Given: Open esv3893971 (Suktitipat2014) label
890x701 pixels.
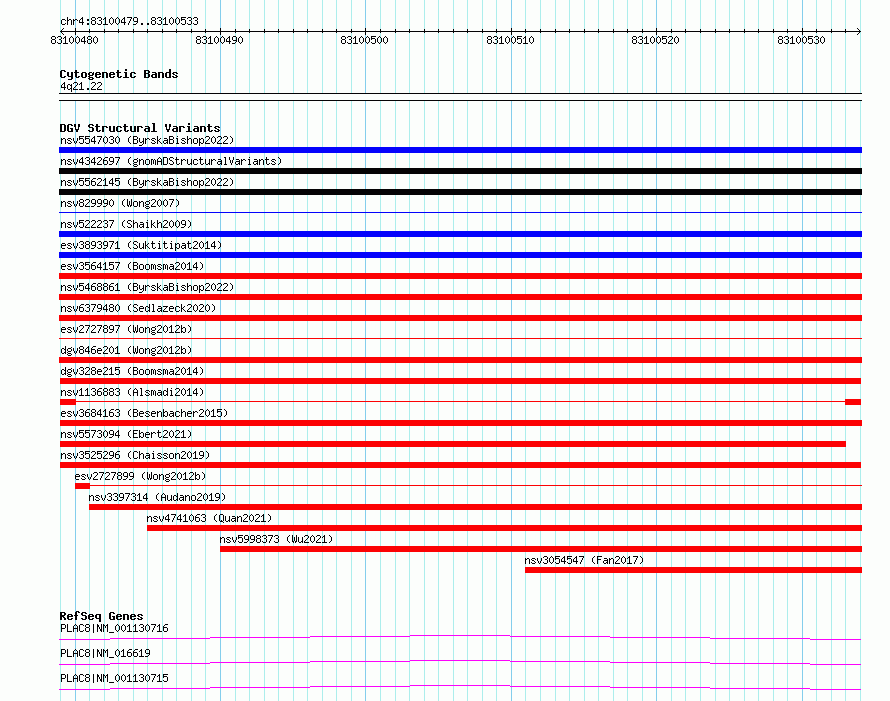Looking at the screenshot, I should pyautogui.click(x=141, y=245).
